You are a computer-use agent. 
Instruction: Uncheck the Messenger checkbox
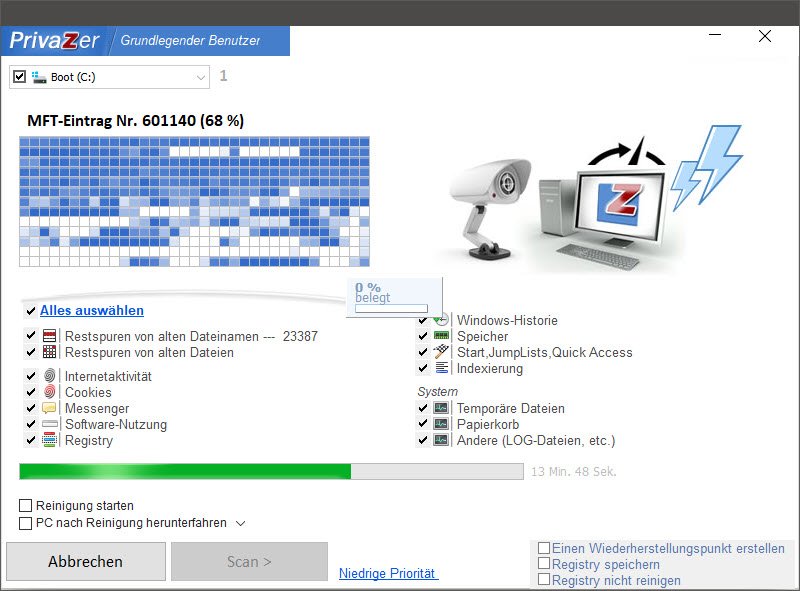click(31, 408)
